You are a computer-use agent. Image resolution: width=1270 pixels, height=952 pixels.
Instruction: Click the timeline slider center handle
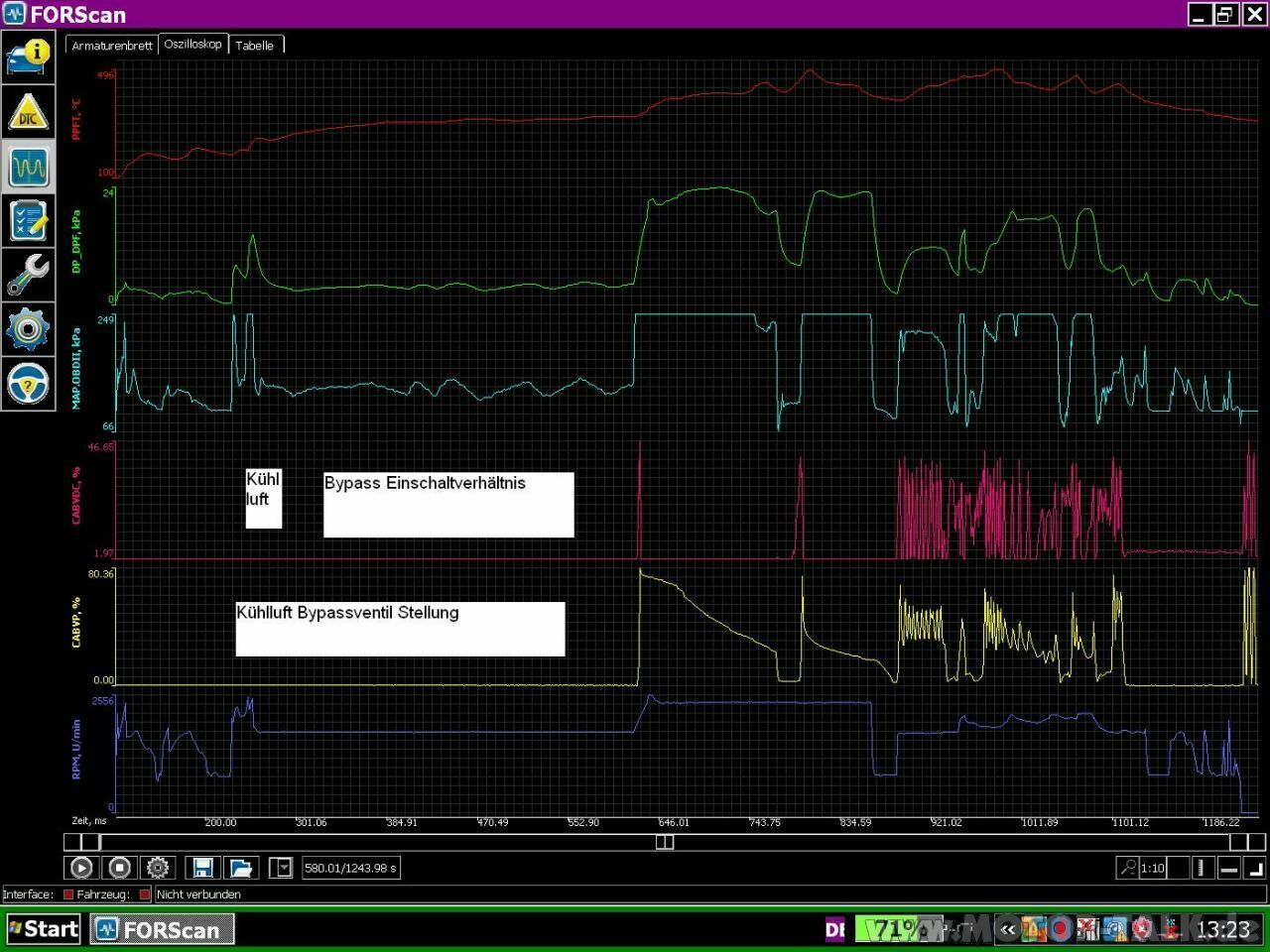[665, 842]
